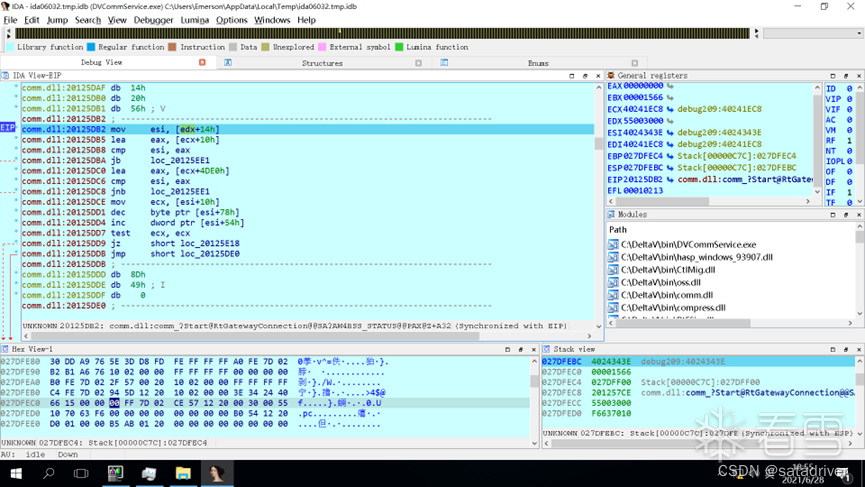Jump via the EIP register arrow
Screen dimensions: 865x487
(670, 179)
